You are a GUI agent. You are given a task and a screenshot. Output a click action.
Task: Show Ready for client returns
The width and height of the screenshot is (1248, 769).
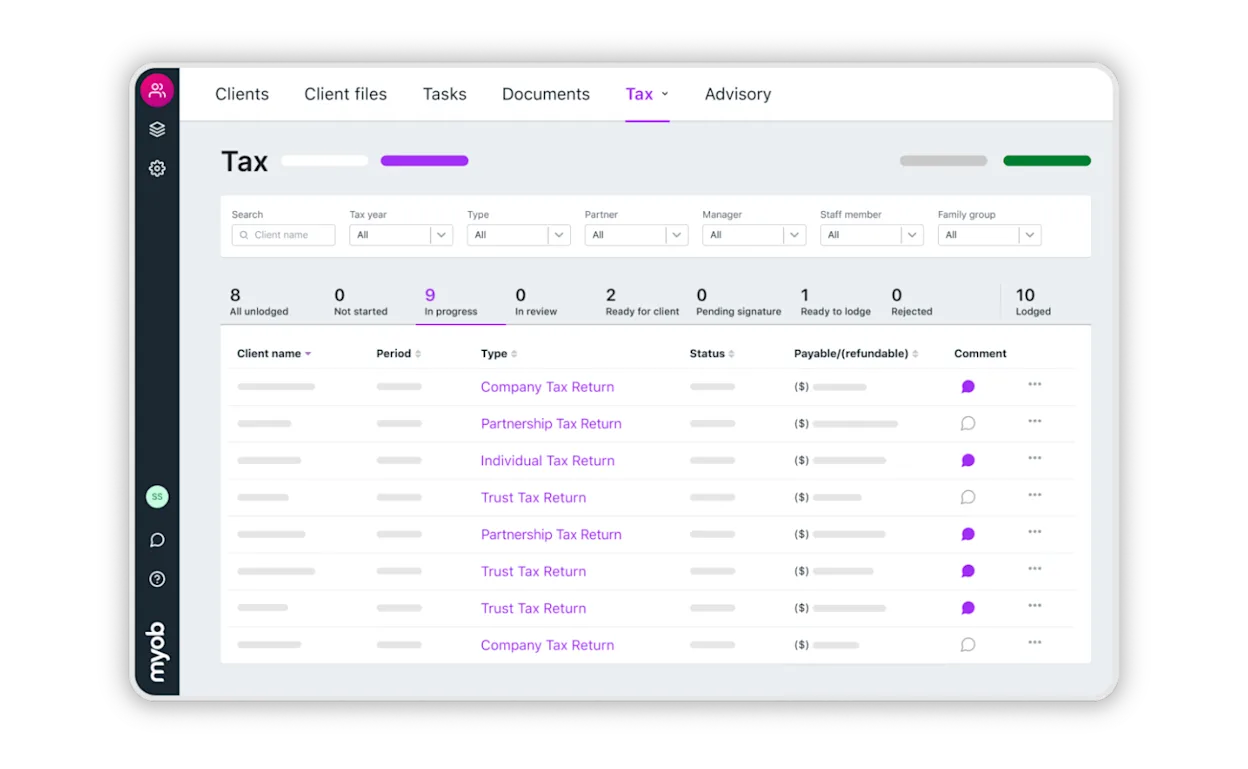642,302
